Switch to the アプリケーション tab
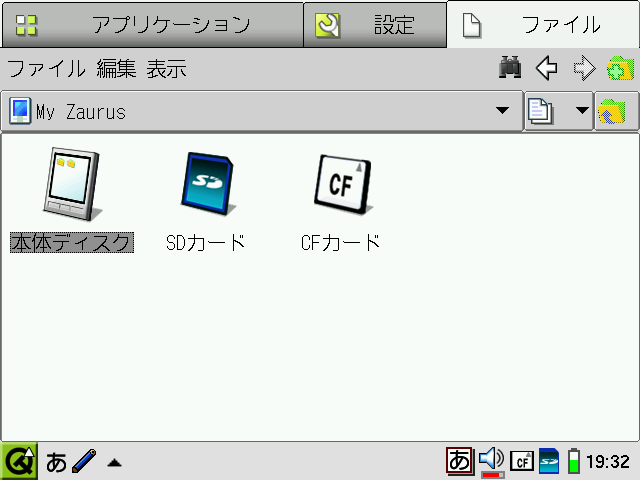The height and width of the screenshot is (480, 640). click(153, 25)
